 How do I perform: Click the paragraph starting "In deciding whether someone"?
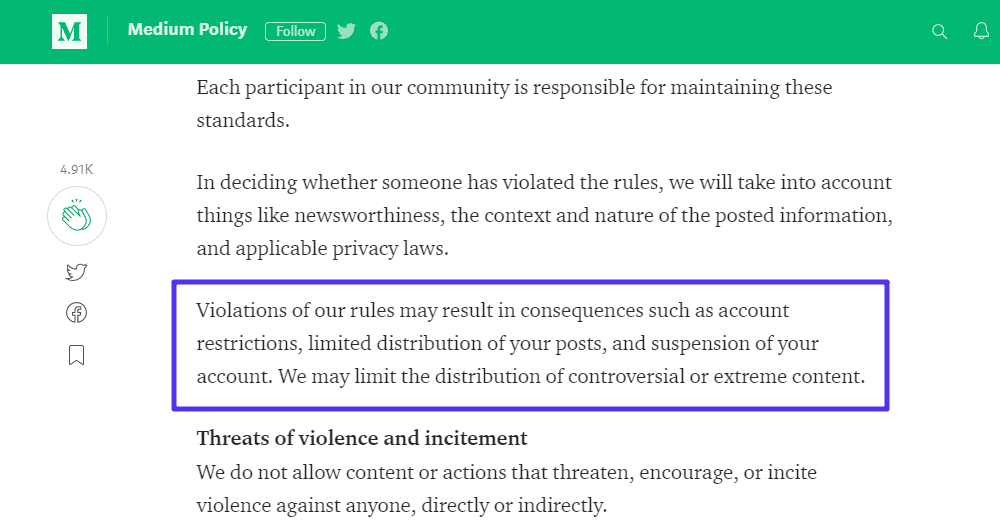pyautogui.click(x=544, y=215)
